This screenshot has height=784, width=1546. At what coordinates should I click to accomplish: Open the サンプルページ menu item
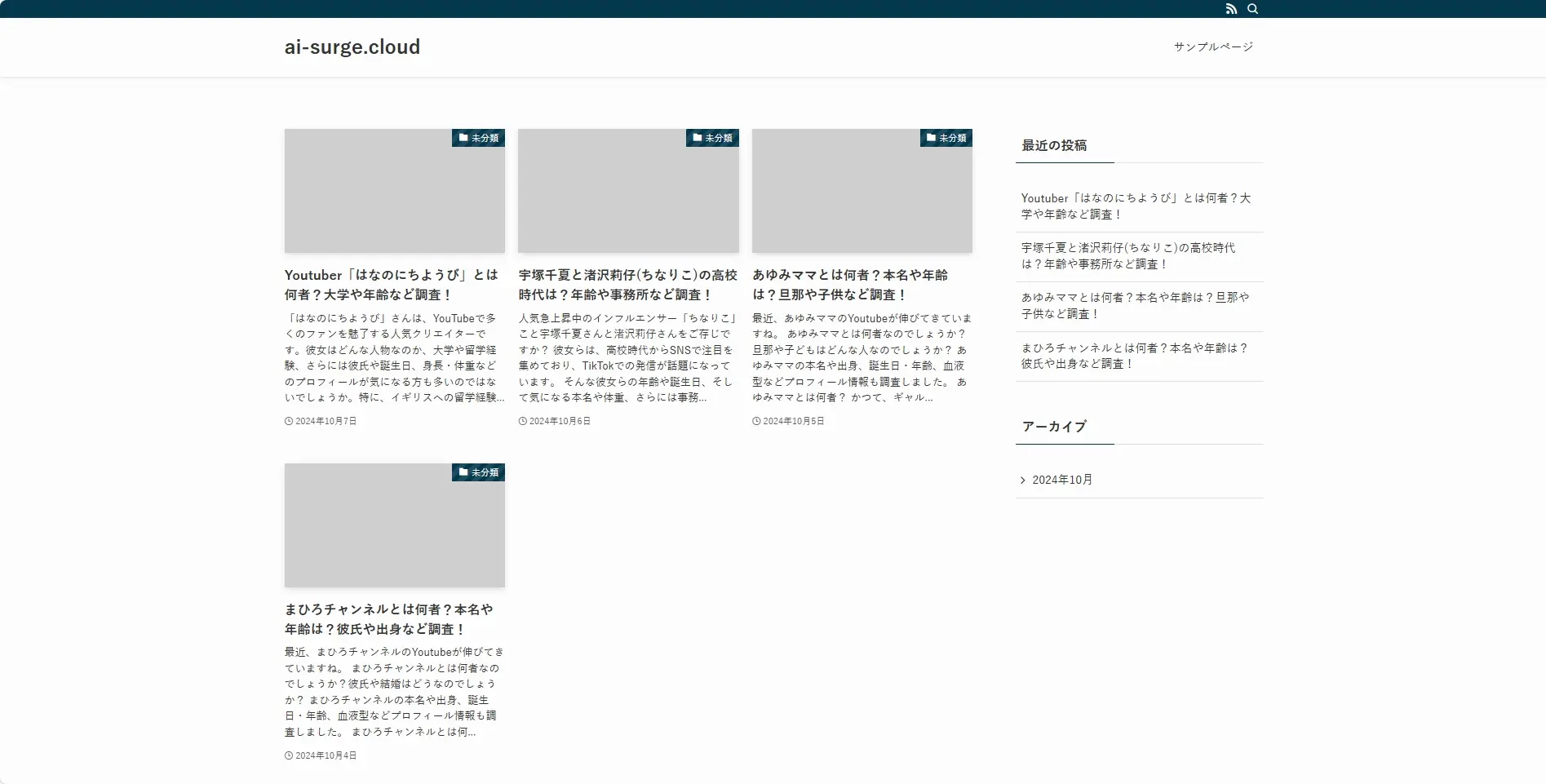click(1212, 47)
